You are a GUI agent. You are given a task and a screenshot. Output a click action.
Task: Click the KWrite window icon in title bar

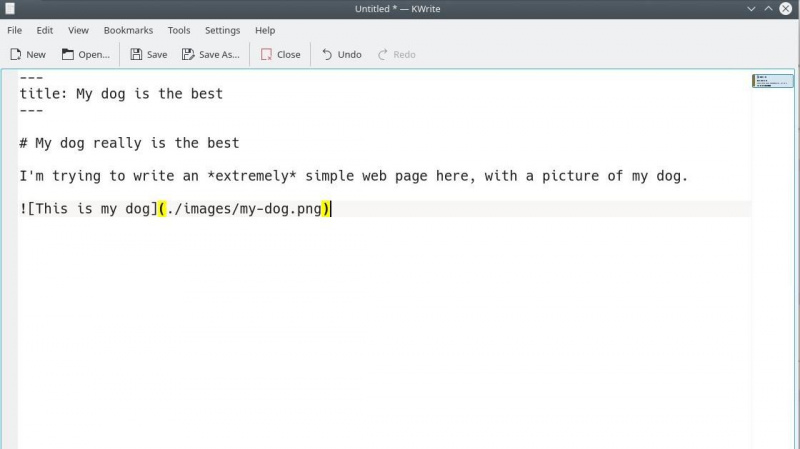[10, 9]
